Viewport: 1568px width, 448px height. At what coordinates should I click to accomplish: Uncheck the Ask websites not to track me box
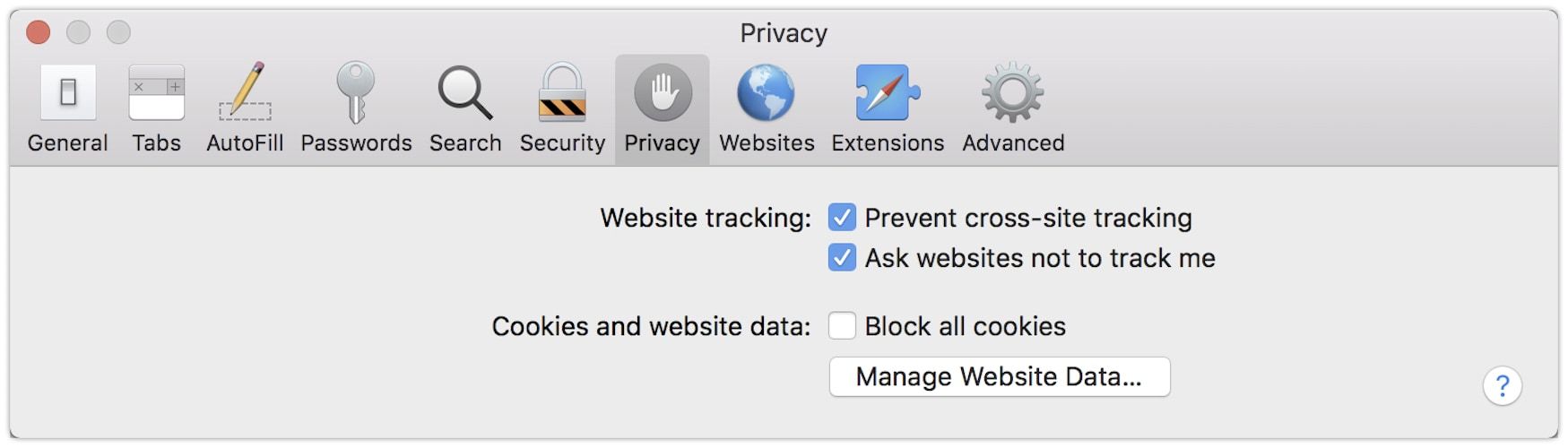pyautogui.click(x=842, y=258)
